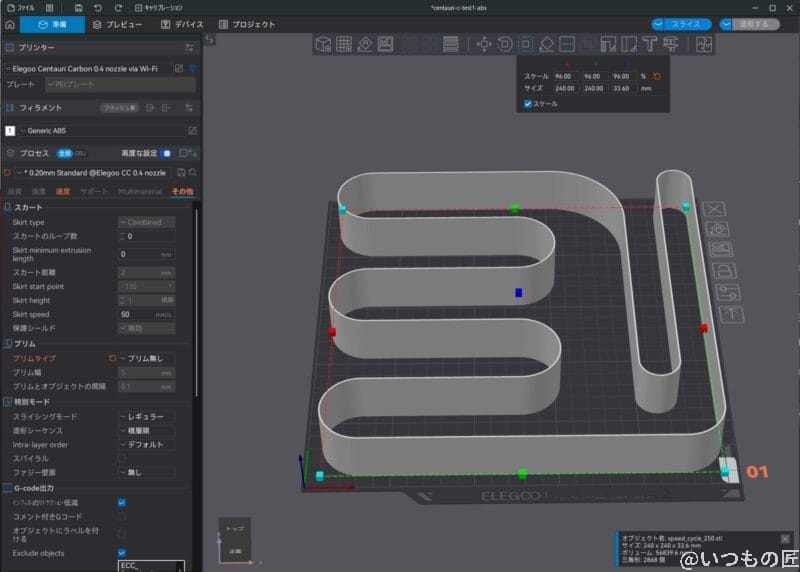Reset ブリムタイプ with orange undo icon
The width and height of the screenshot is (800, 572).
tap(112, 358)
